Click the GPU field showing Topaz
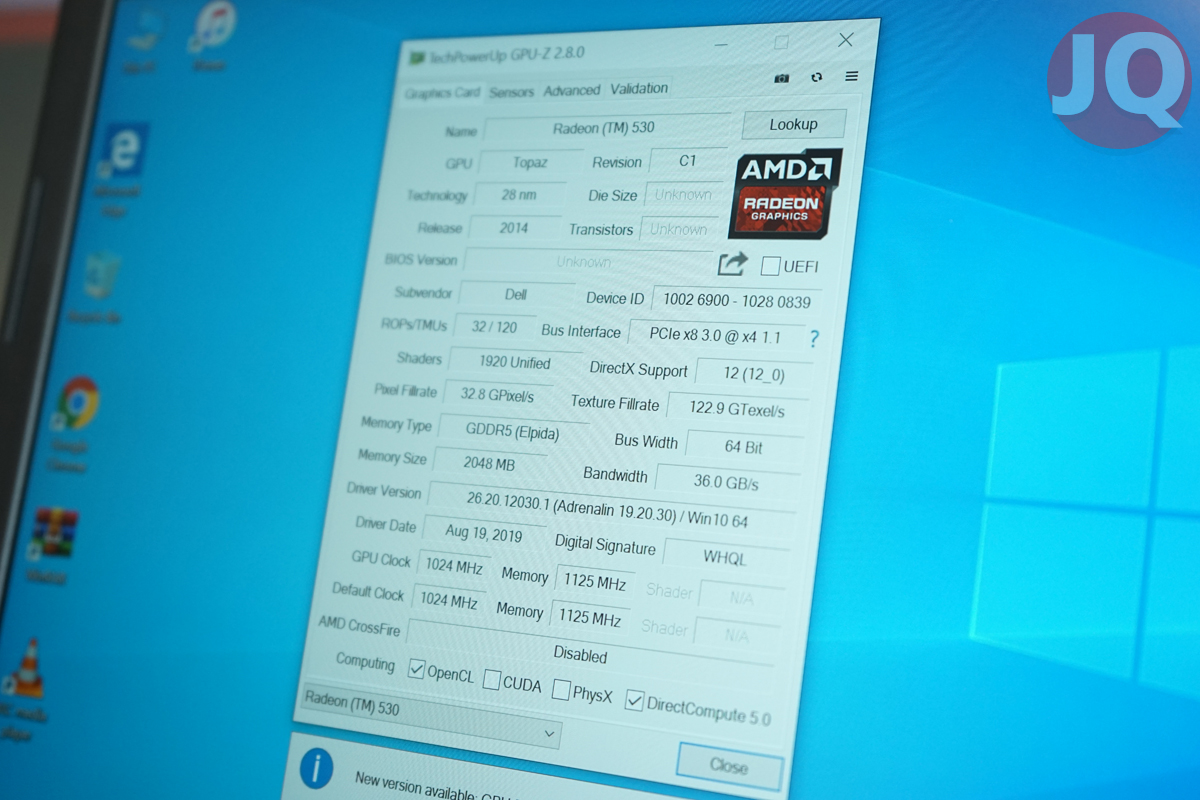The width and height of the screenshot is (1200, 800). [x=531, y=162]
